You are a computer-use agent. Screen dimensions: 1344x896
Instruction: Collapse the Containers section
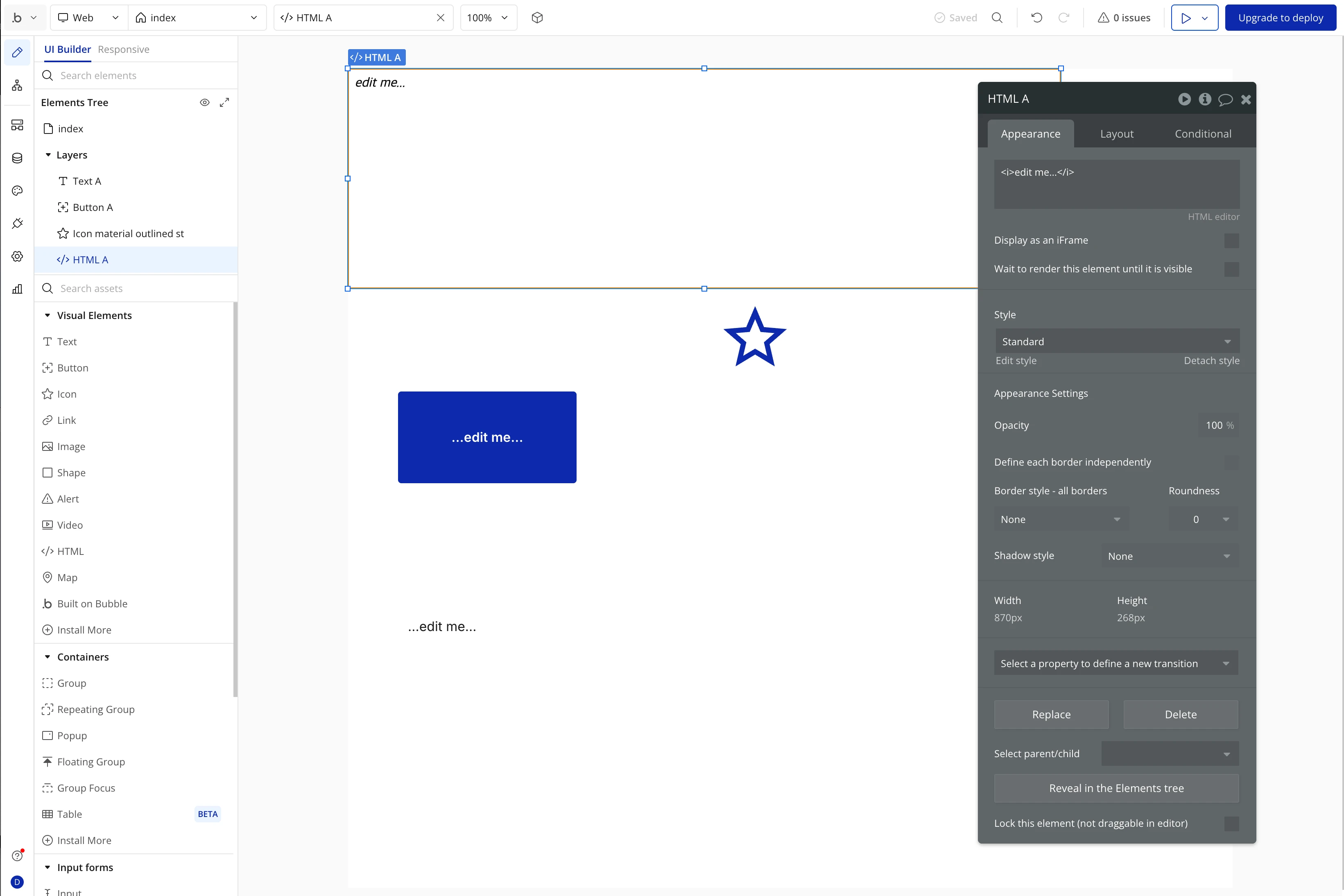[x=48, y=657]
